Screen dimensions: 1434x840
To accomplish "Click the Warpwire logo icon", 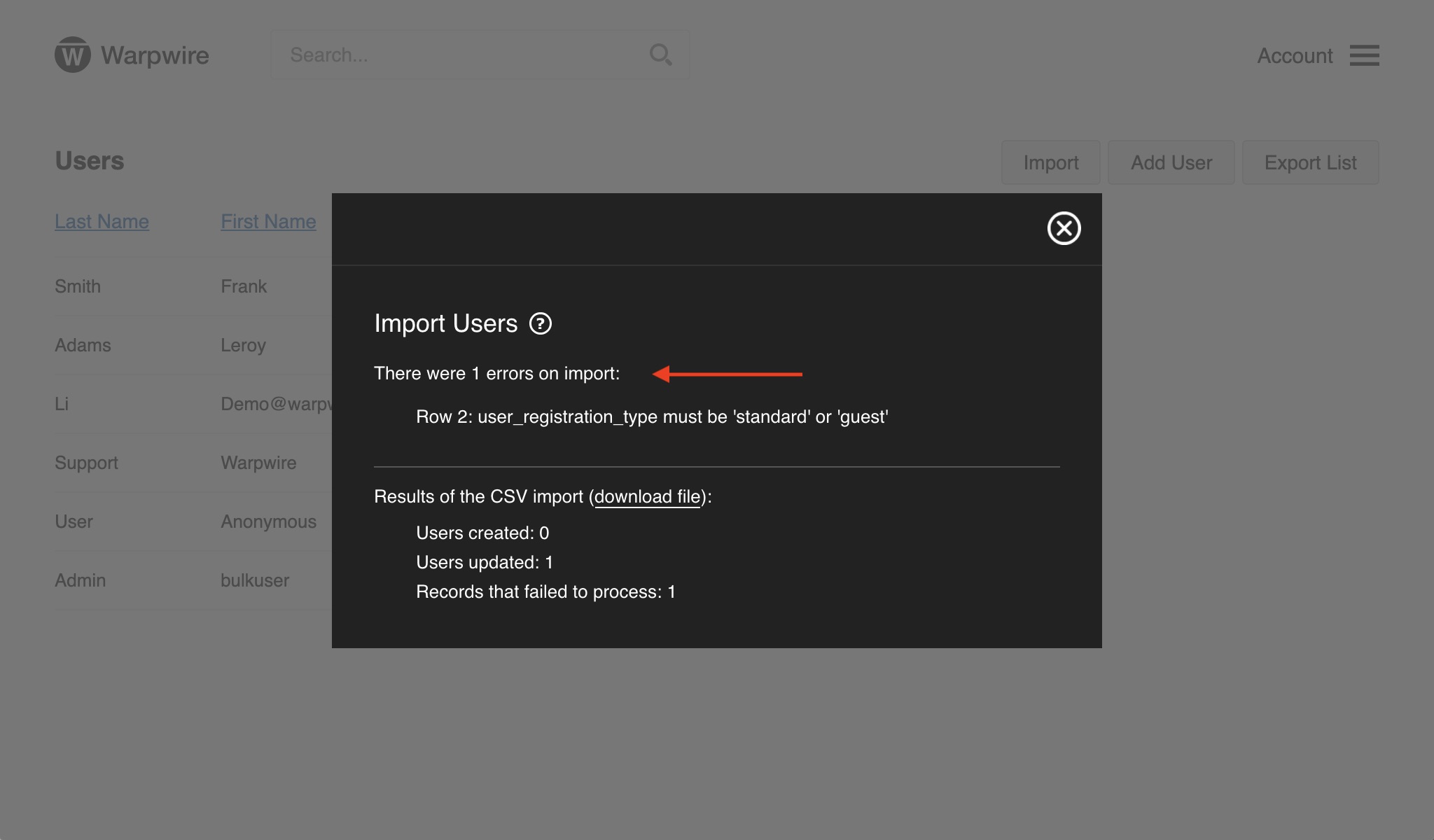I will click(x=73, y=55).
